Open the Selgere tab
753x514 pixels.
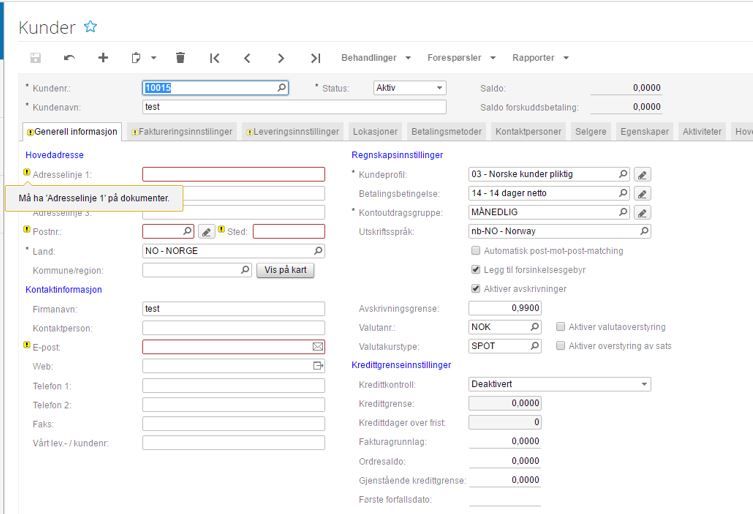click(591, 132)
